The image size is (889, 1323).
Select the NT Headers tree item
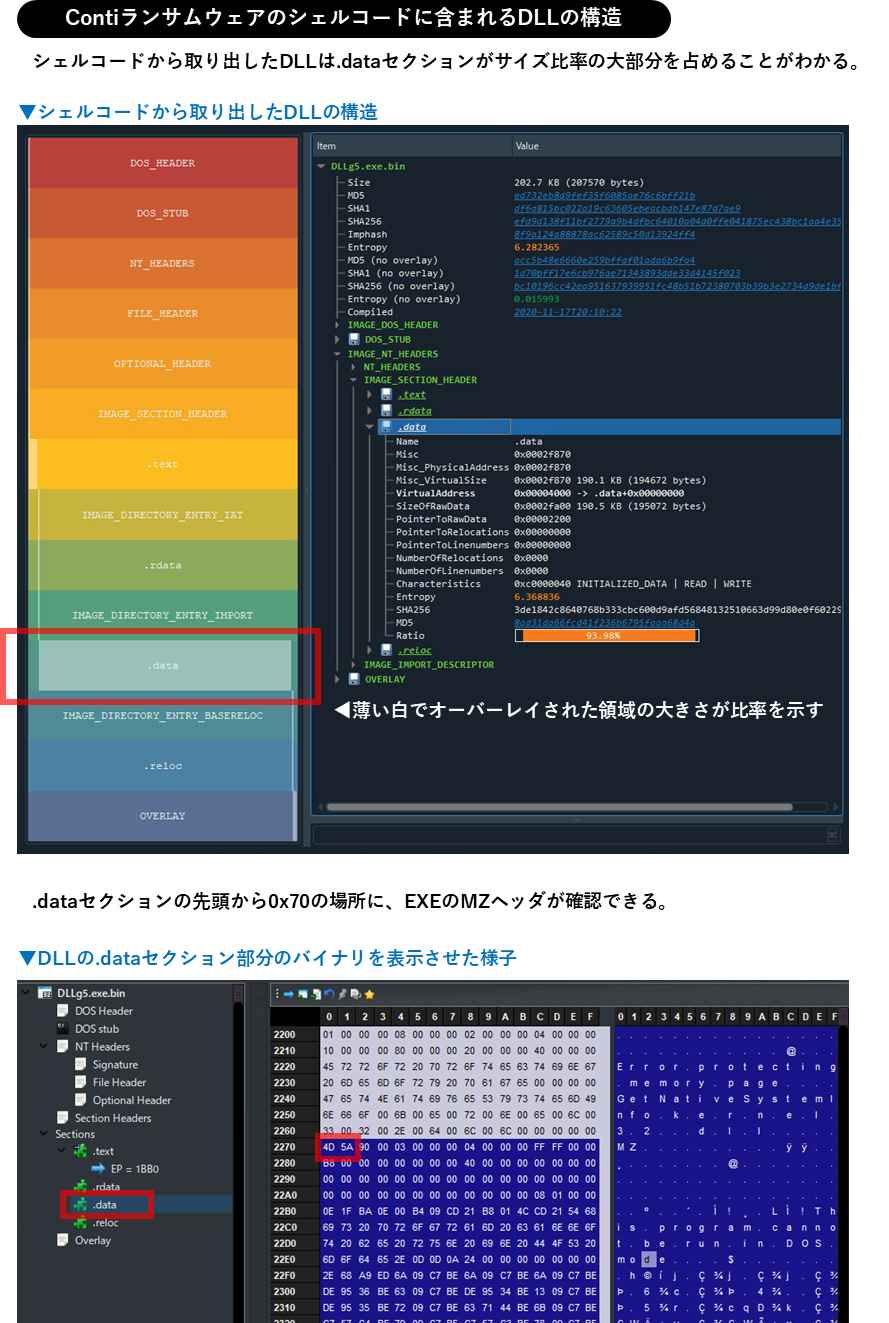(102, 1046)
